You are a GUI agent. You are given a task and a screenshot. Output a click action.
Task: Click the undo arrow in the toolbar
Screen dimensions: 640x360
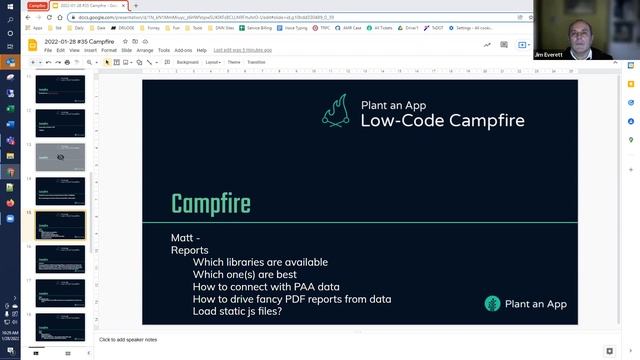tap(49, 62)
